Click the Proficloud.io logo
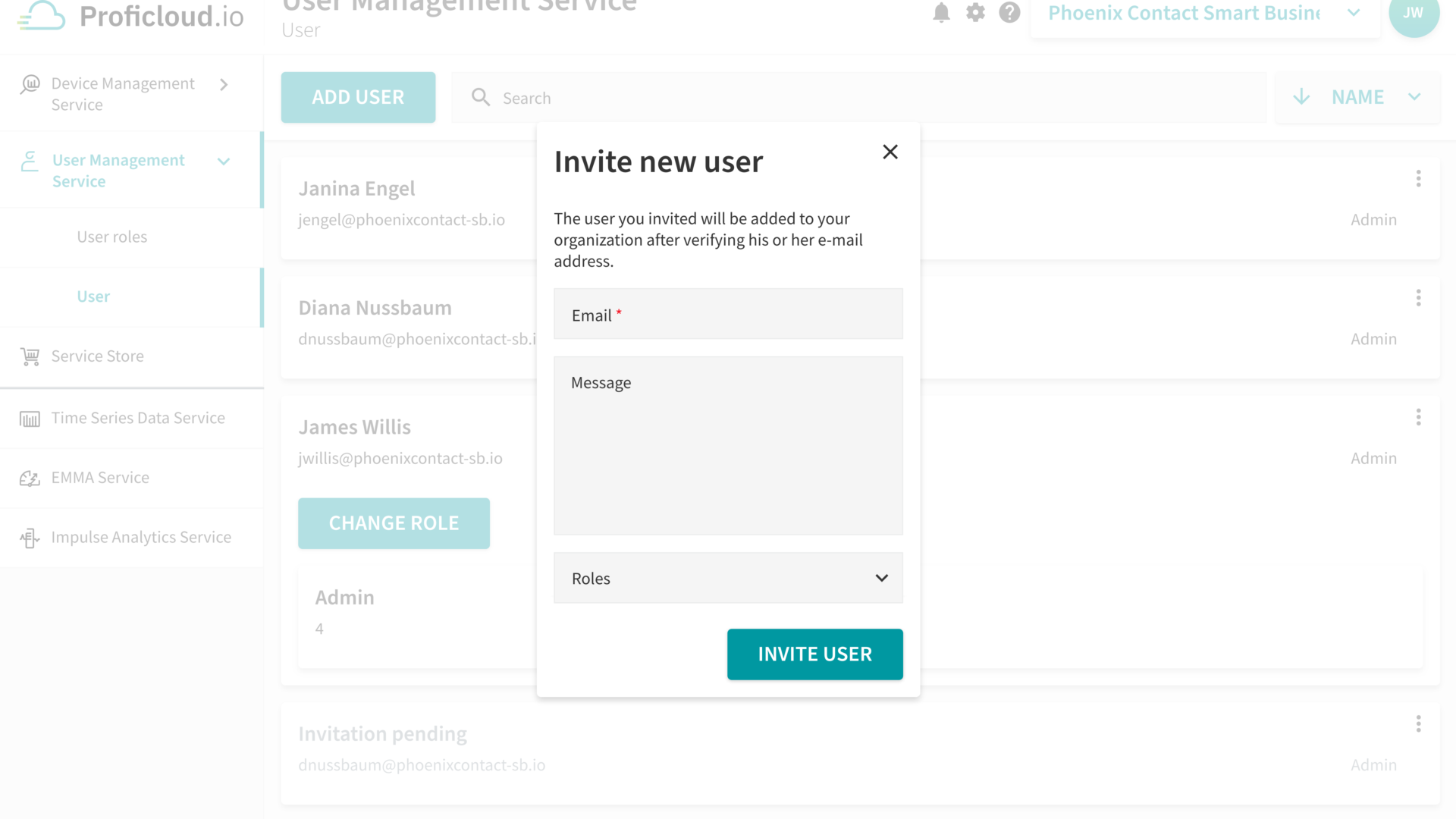This screenshot has height=819, width=1456. [x=127, y=17]
